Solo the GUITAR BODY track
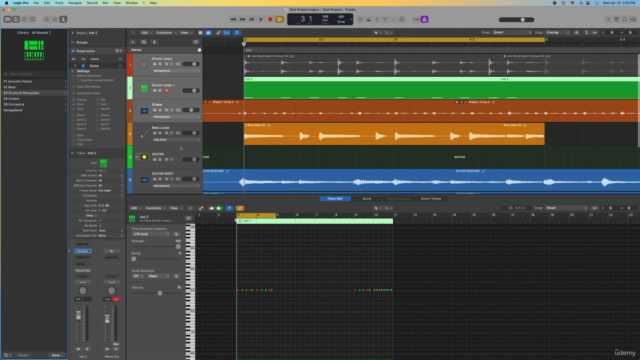640x360 pixels. pyautogui.click(x=160, y=179)
